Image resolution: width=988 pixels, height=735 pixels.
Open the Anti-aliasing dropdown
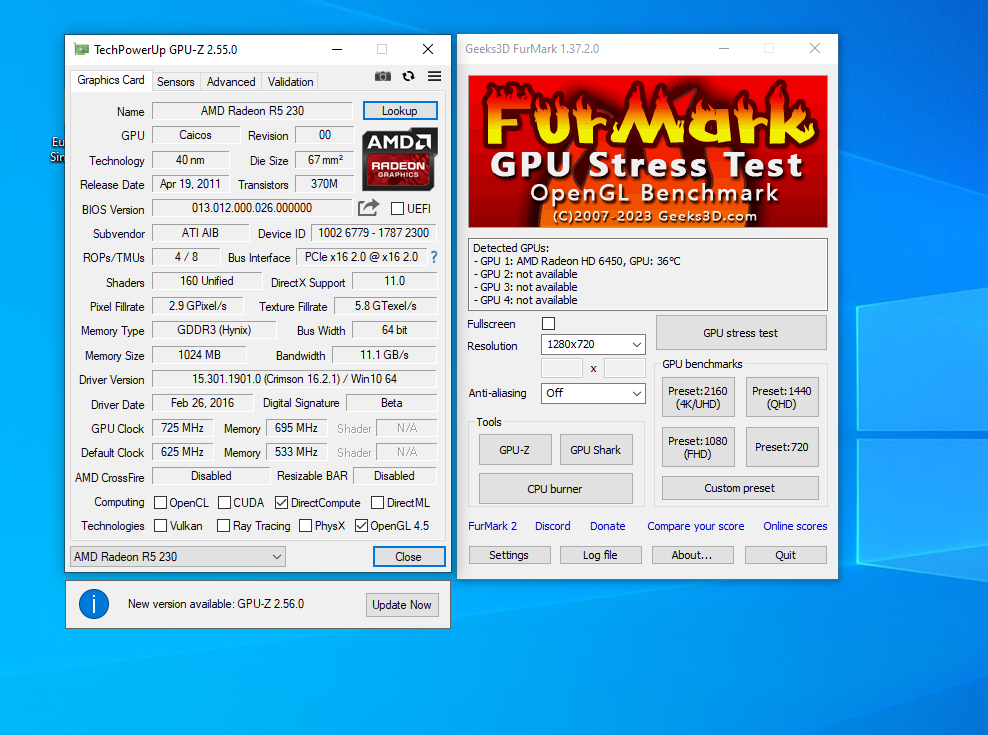[x=593, y=393]
